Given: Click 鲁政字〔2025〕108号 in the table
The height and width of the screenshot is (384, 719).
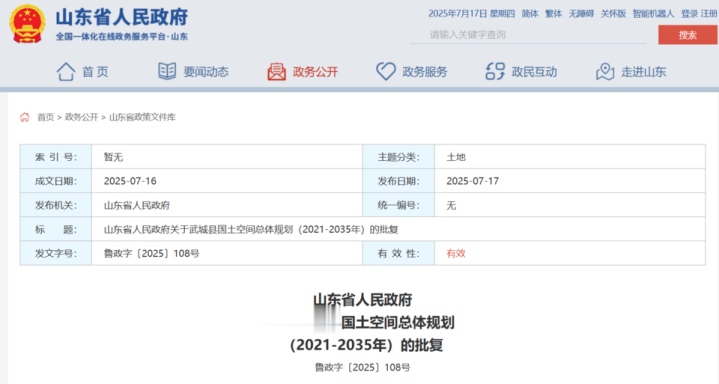Looking at the screenshot, I should tap(151, 253).
